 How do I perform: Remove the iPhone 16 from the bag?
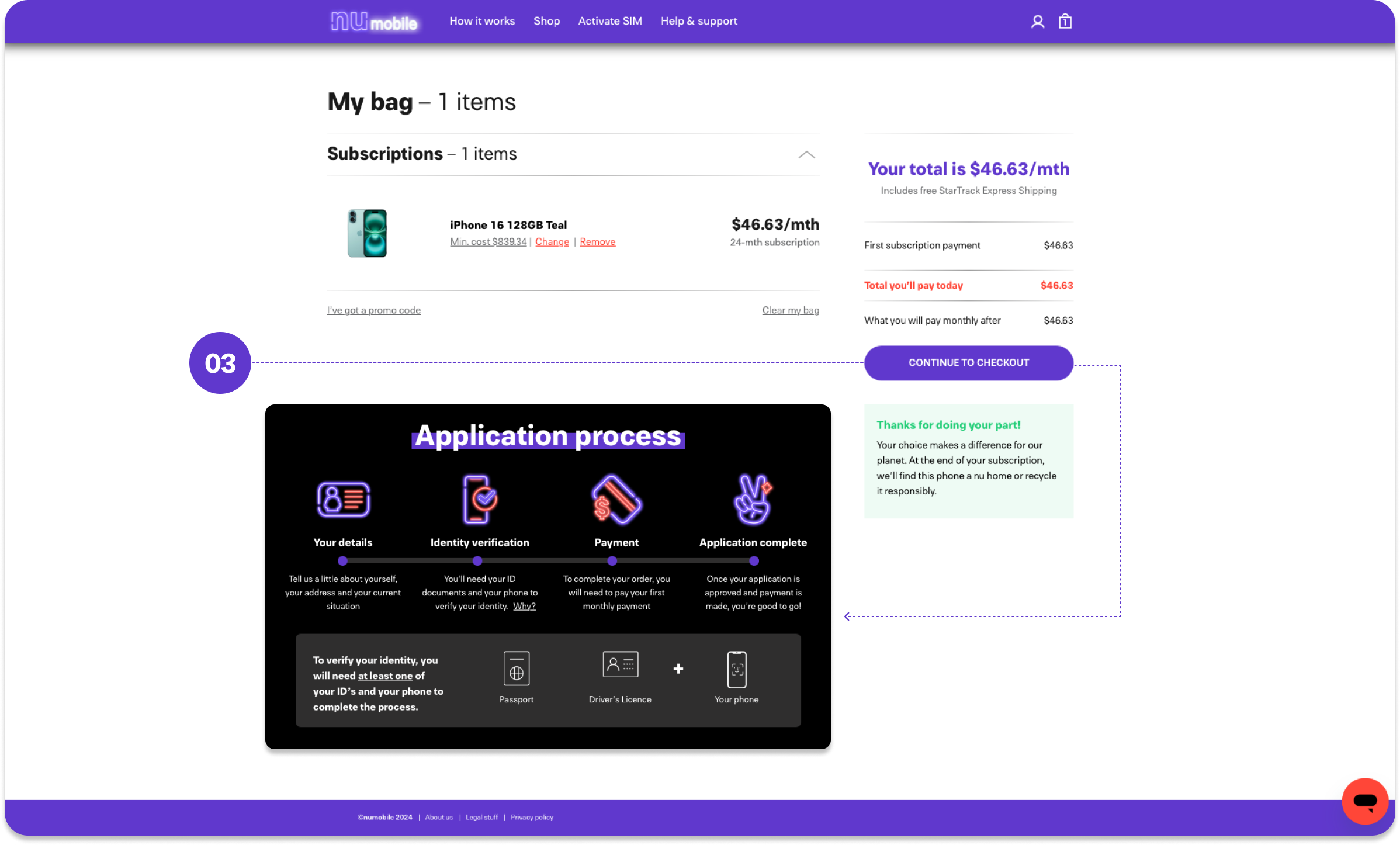pyautogui.click(x=597, y=242)
